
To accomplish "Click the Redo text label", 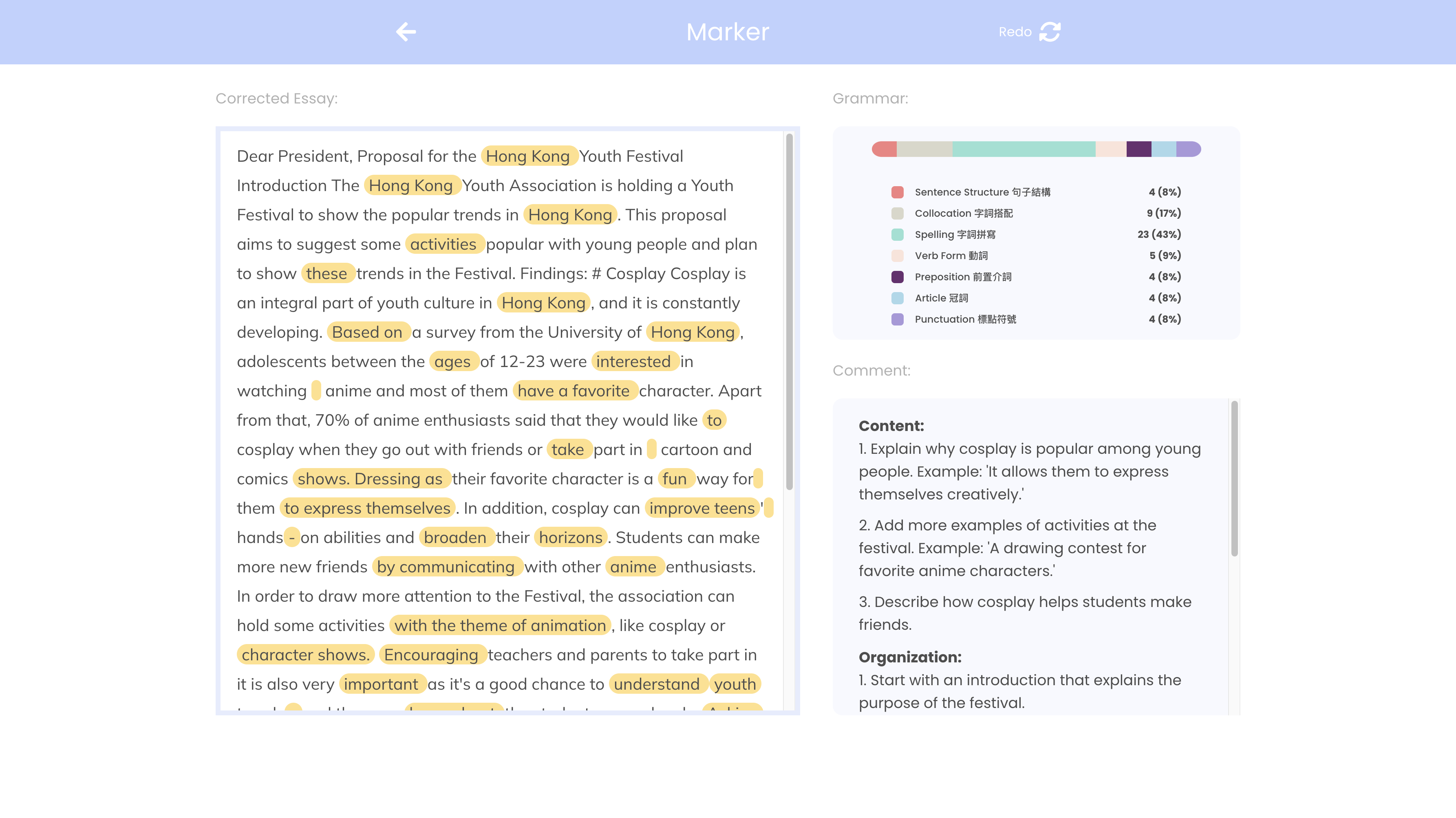I will [x=1015, y=32].
